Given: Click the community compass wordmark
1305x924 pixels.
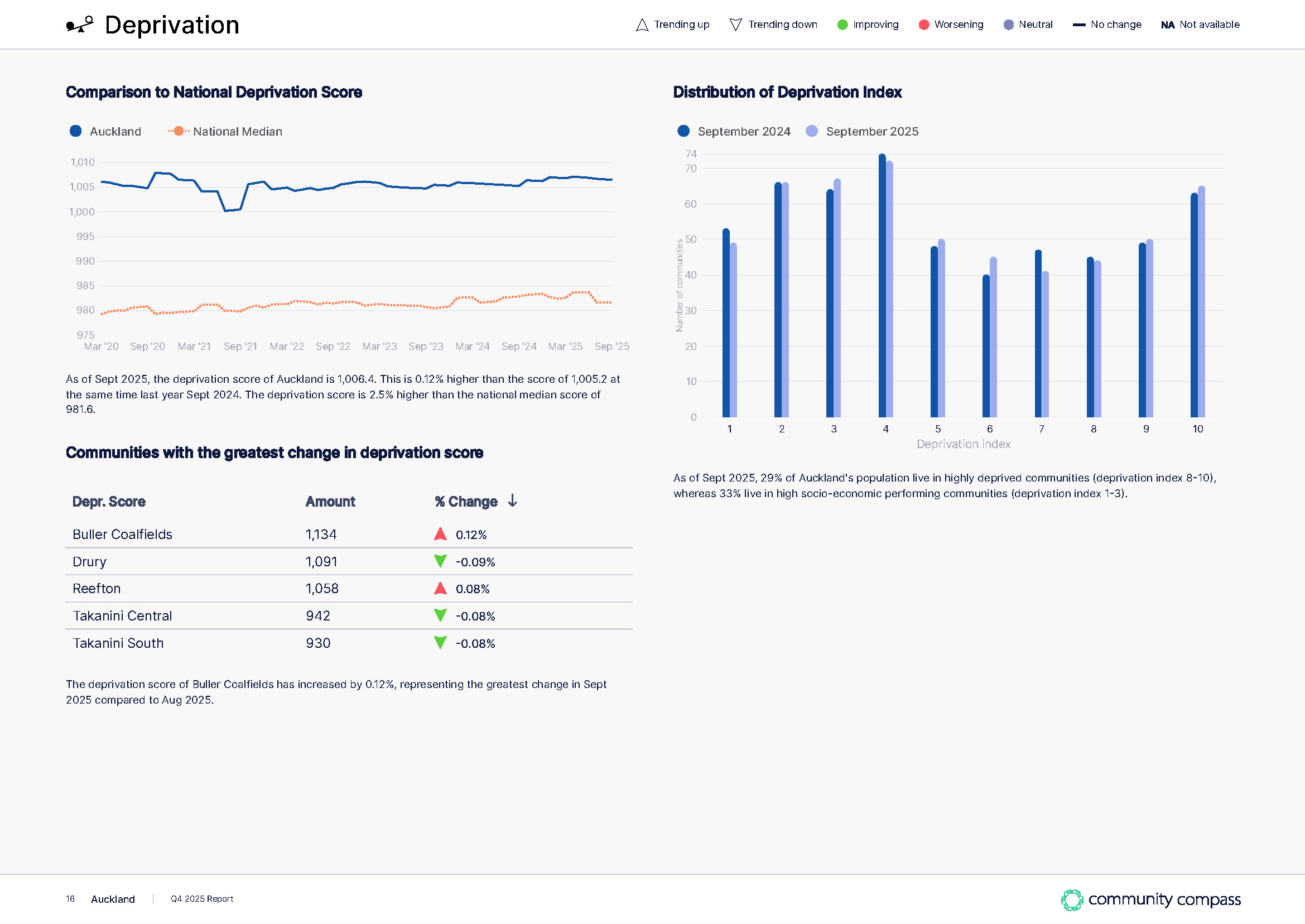Looking at the screenshot, I should tap(1164, 899).
